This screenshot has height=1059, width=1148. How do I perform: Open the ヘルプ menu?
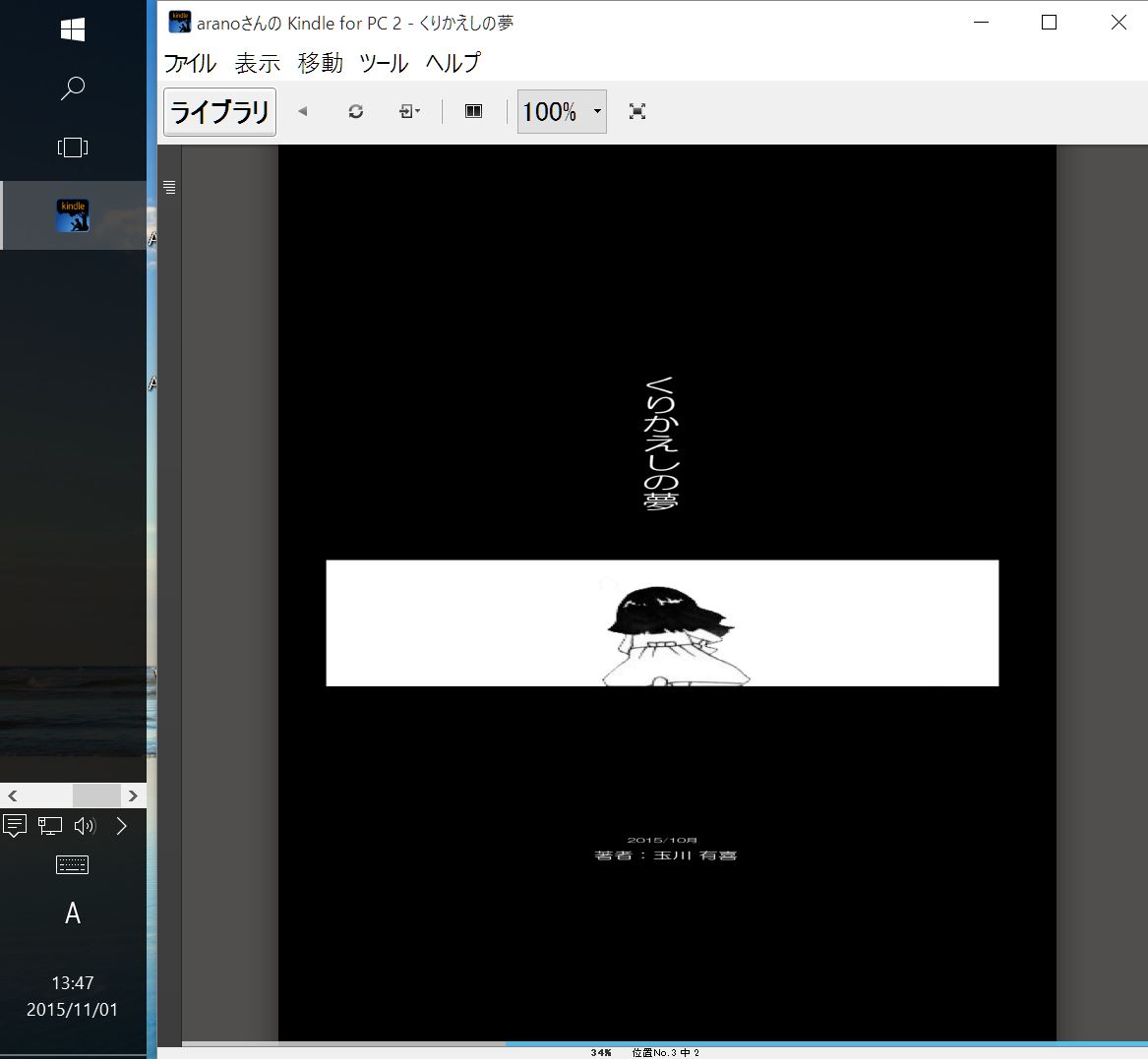click(453, 63)
